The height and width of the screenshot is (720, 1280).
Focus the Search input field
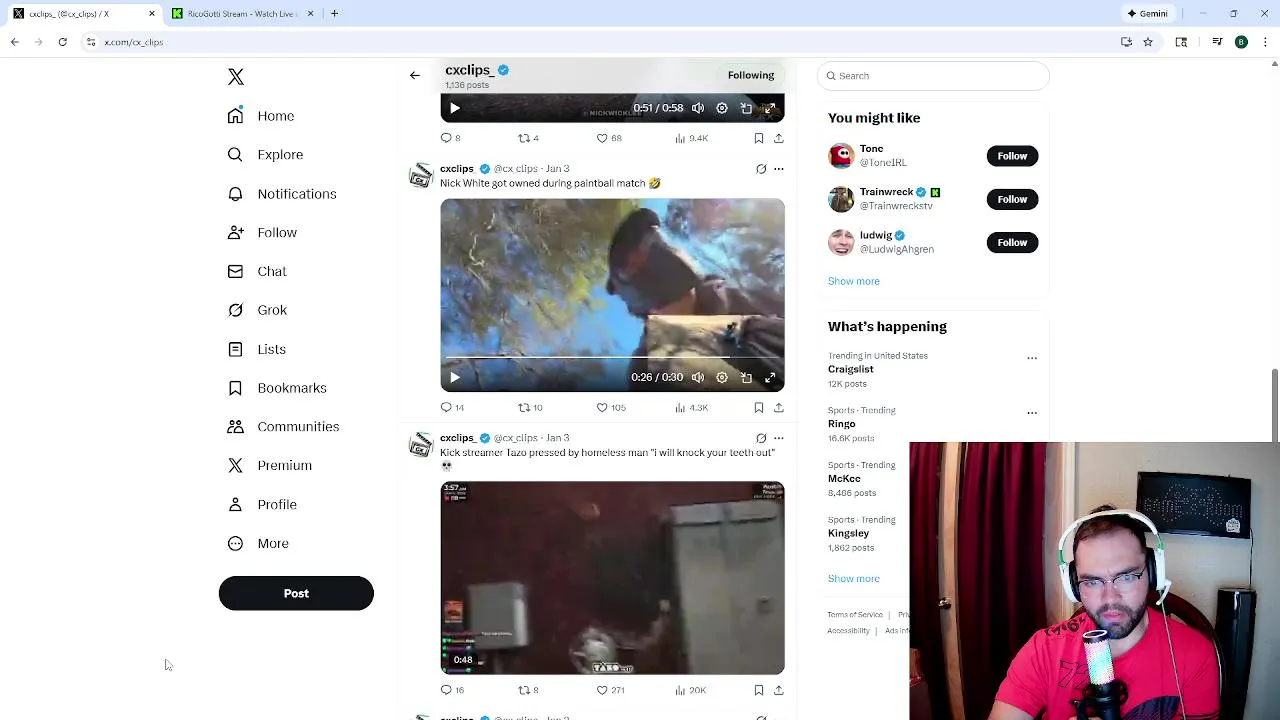click(933, 76)
